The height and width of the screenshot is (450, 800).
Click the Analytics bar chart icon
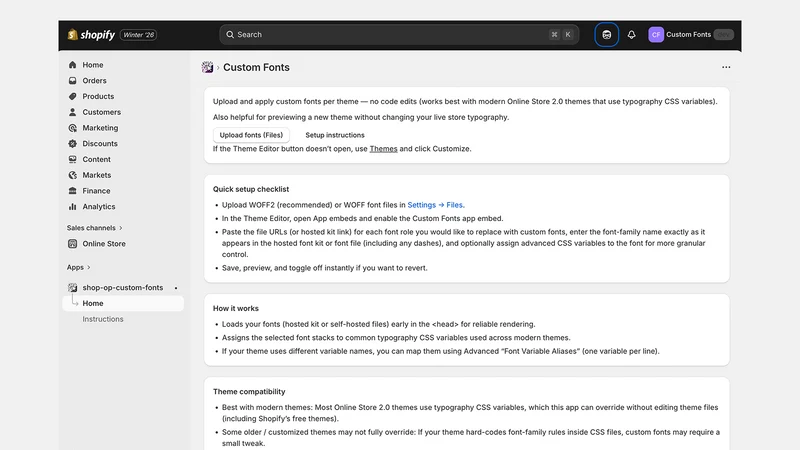click(72, 207)
